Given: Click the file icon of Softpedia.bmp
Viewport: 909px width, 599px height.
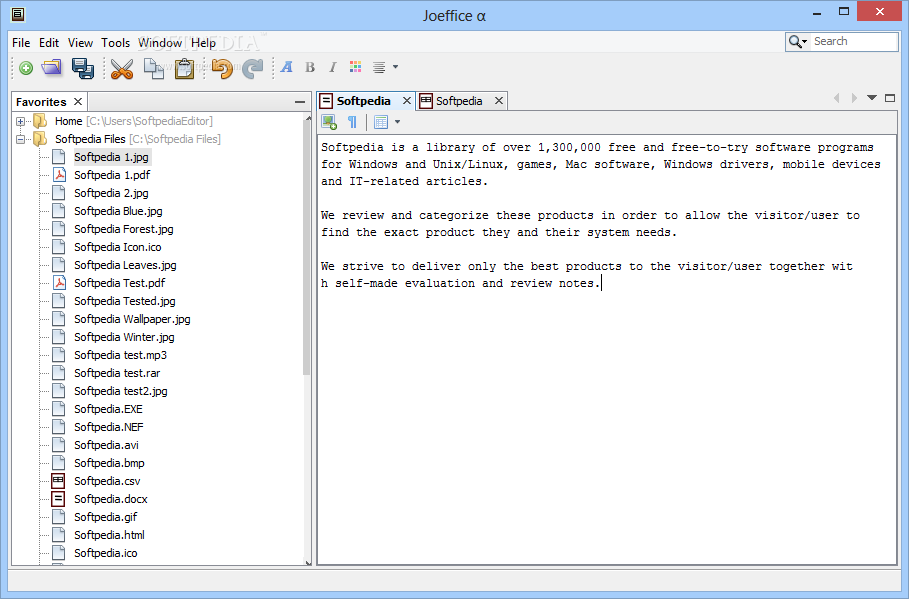Looking at the screenshot, I should 59,463.
